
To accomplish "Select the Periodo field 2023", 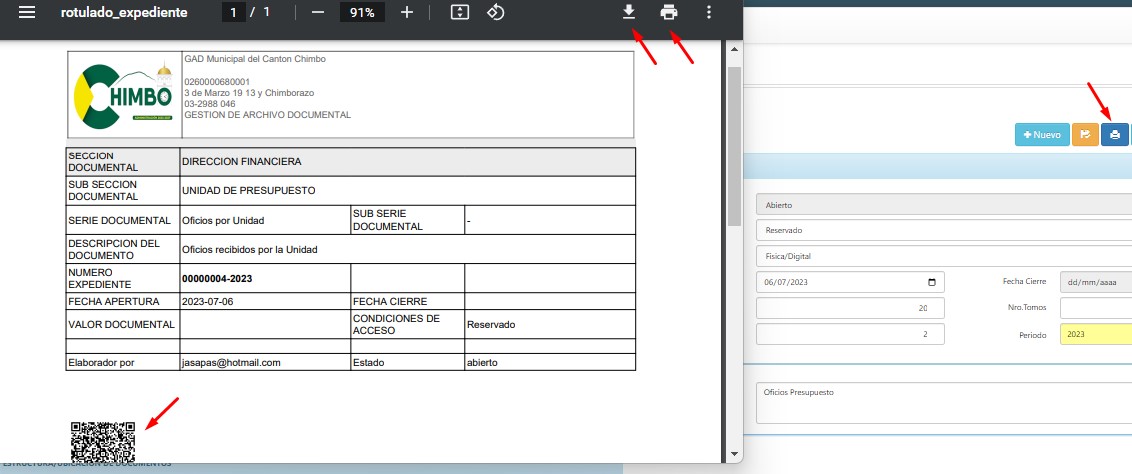I will 1096,334.
